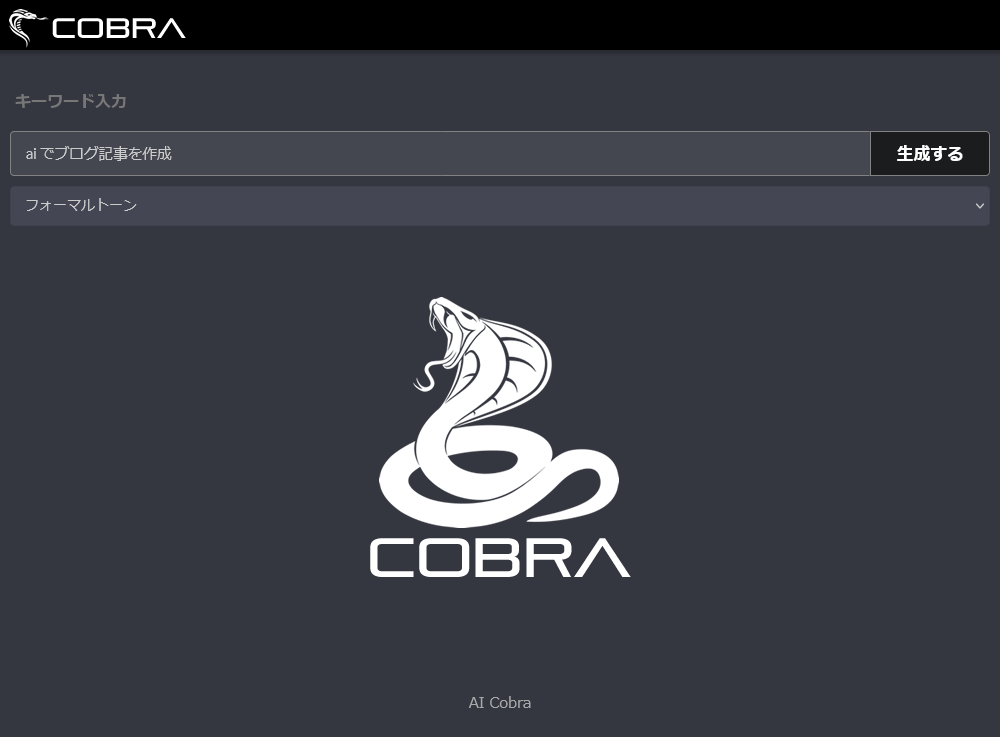Click the cobra snake icon in header
This screenshot has height=737, width=1000.
(x=26, y=26)
